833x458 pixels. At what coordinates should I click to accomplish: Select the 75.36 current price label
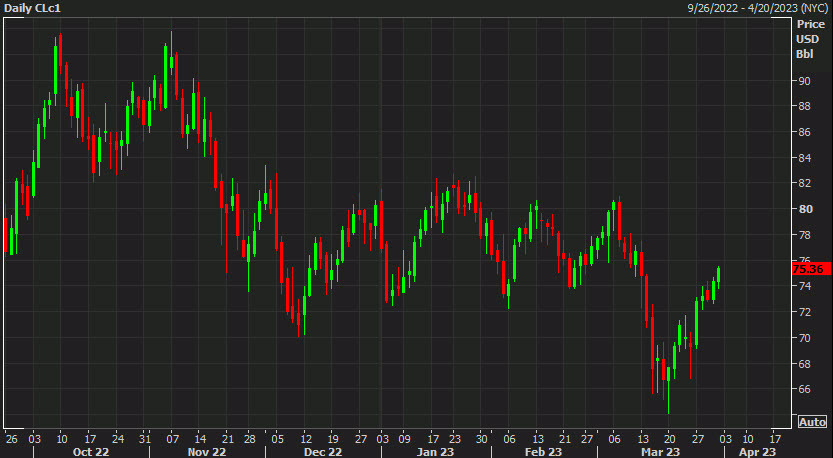click(x=811, y=269)
